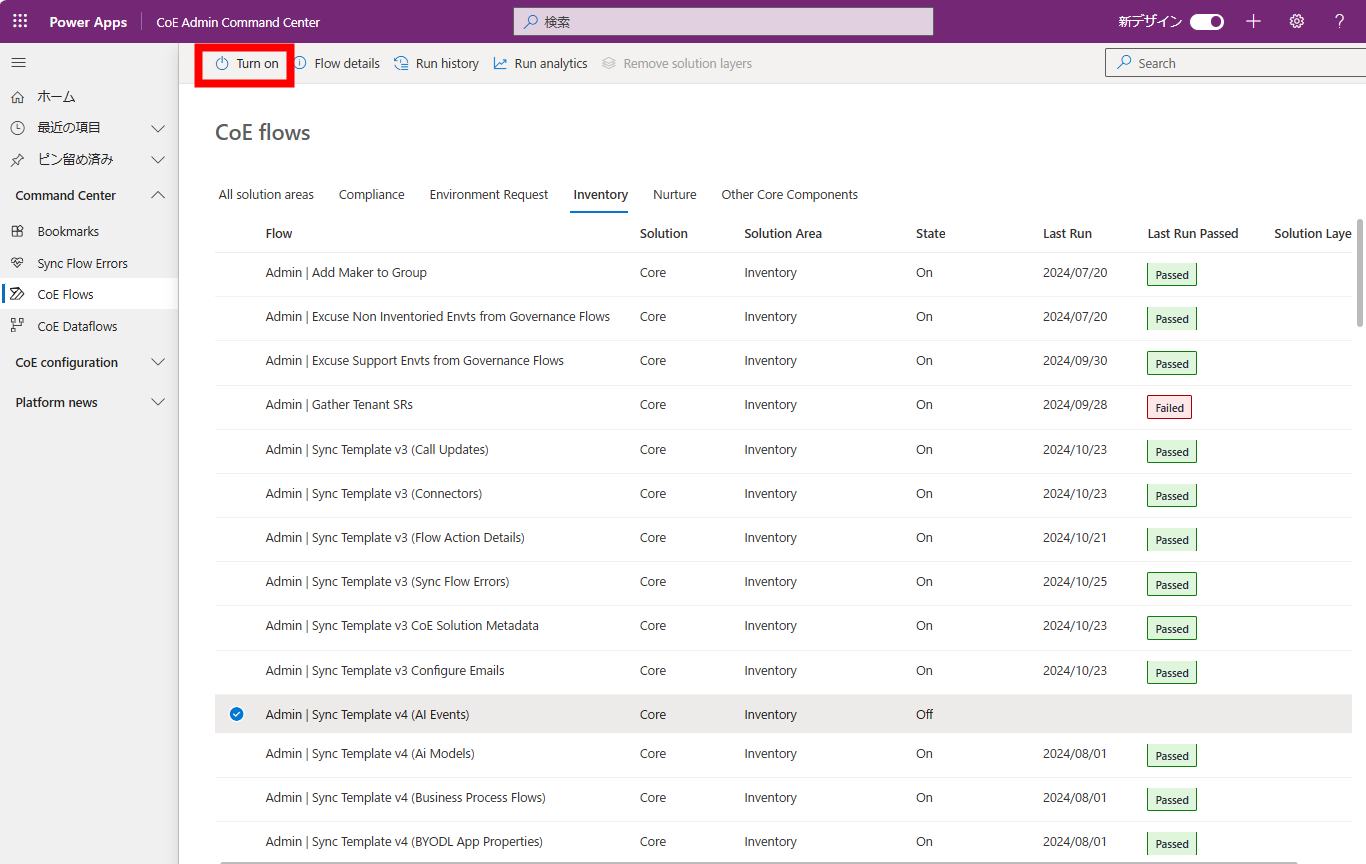Select Sync Template v4 (Ai Models) flow
Image resolution: width=1366 pixels, height=864 pixels.
pos(370,754)
